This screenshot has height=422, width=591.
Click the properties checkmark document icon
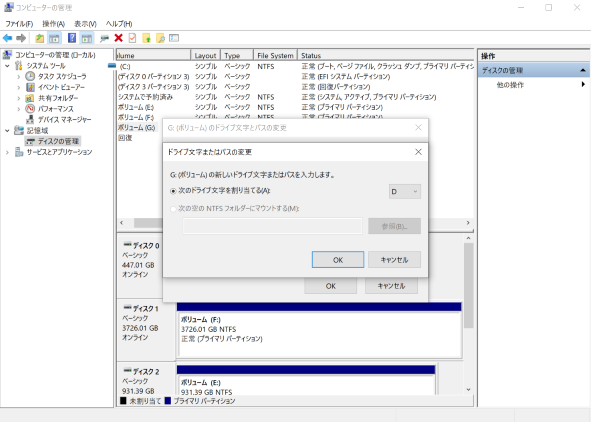132,38
